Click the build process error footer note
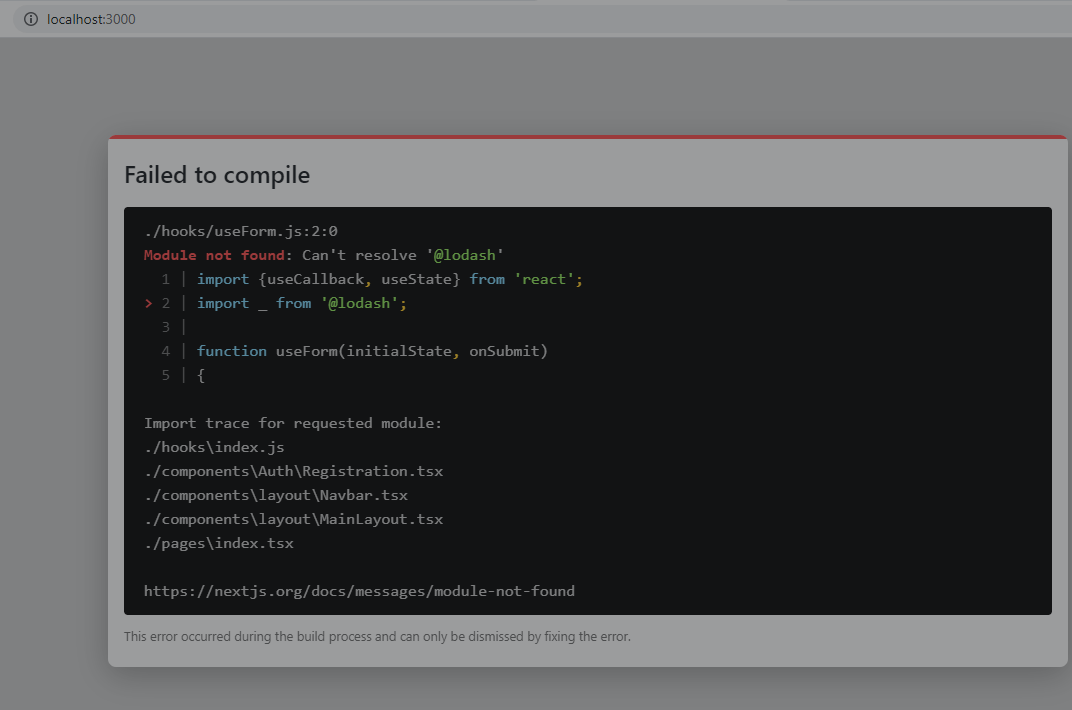 [x=377, y=636]
